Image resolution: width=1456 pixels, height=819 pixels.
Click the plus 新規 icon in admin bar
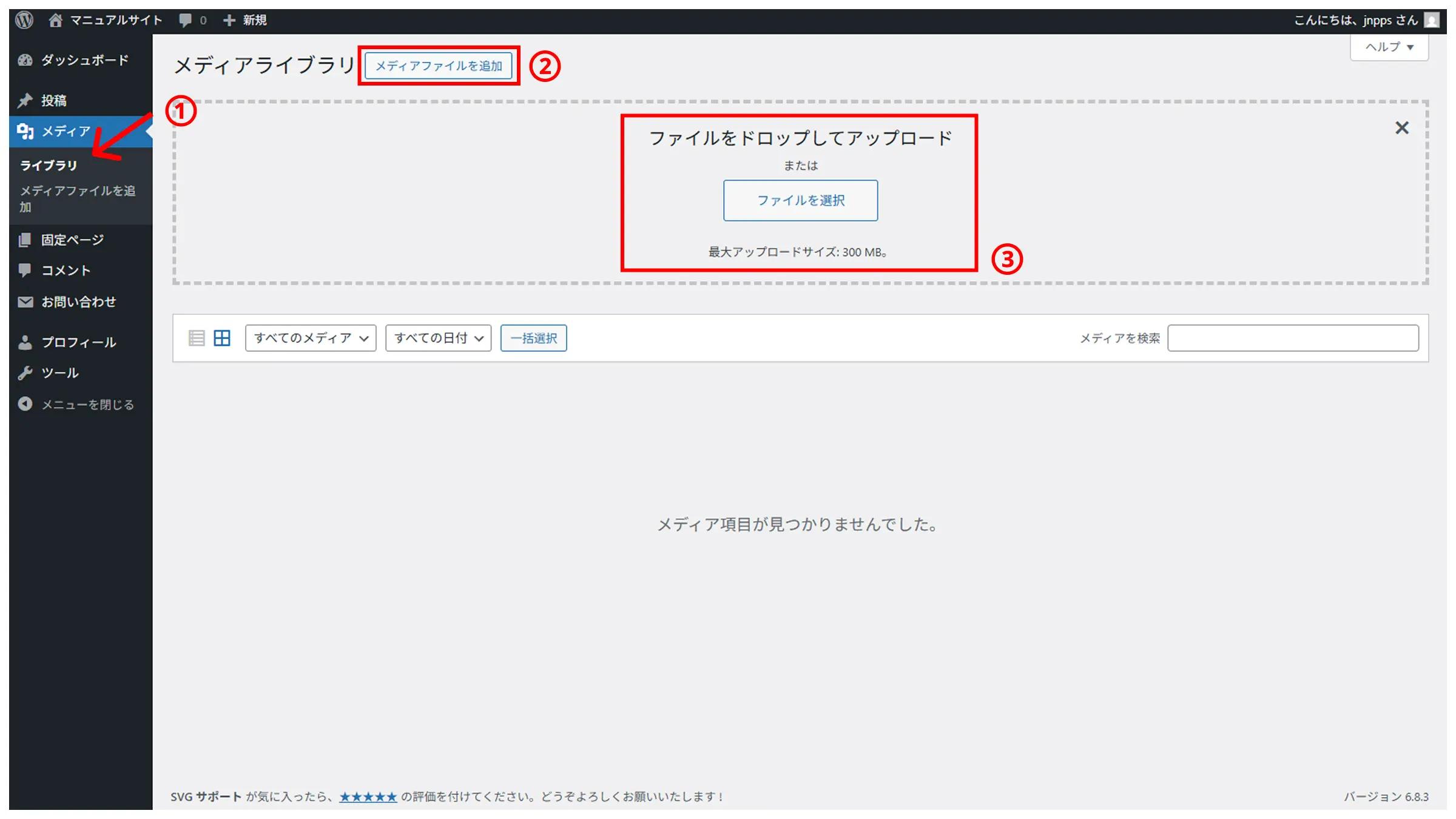229,20
